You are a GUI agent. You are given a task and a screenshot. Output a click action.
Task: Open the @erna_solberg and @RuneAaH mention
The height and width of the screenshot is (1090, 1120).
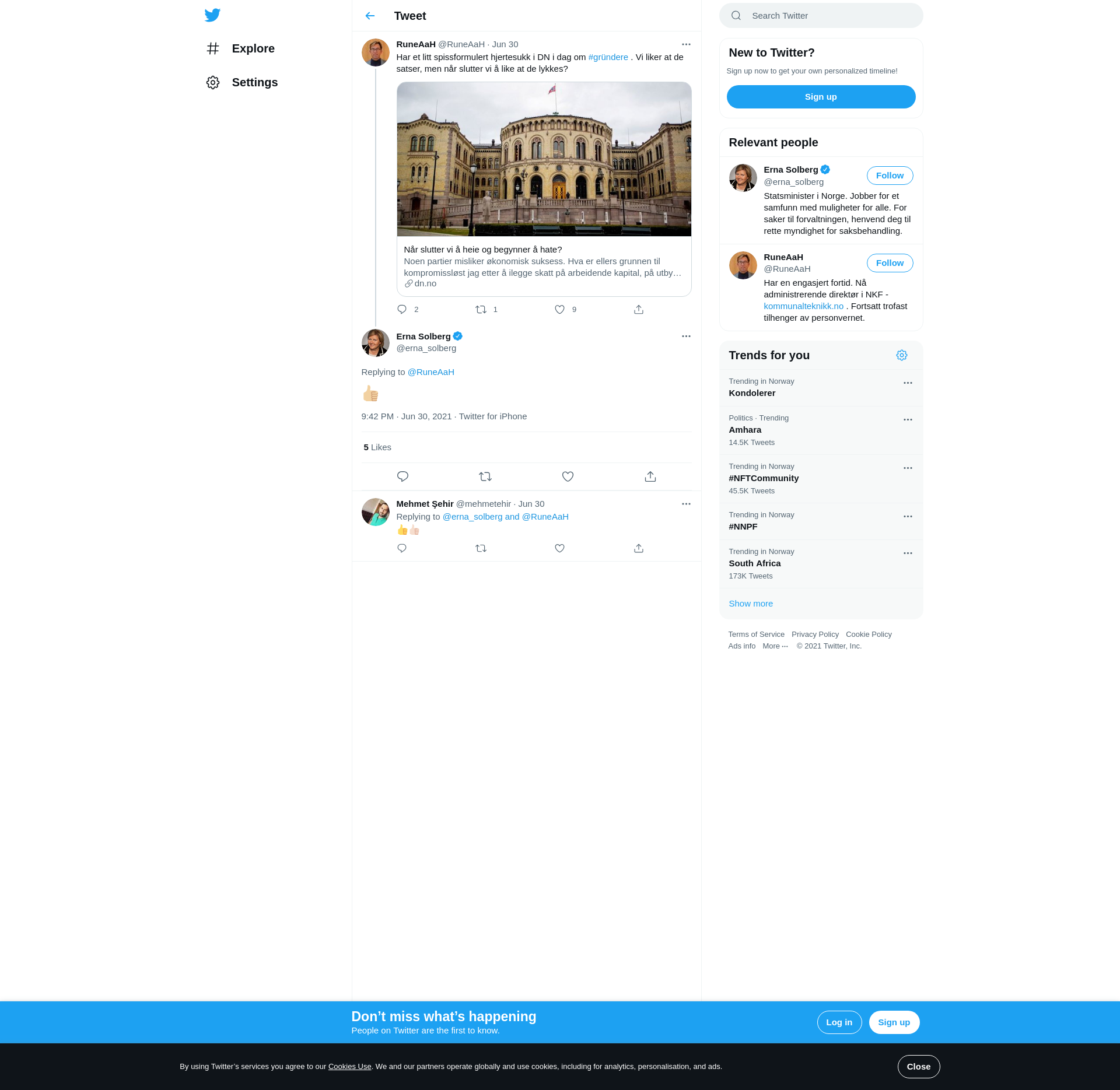505,517
